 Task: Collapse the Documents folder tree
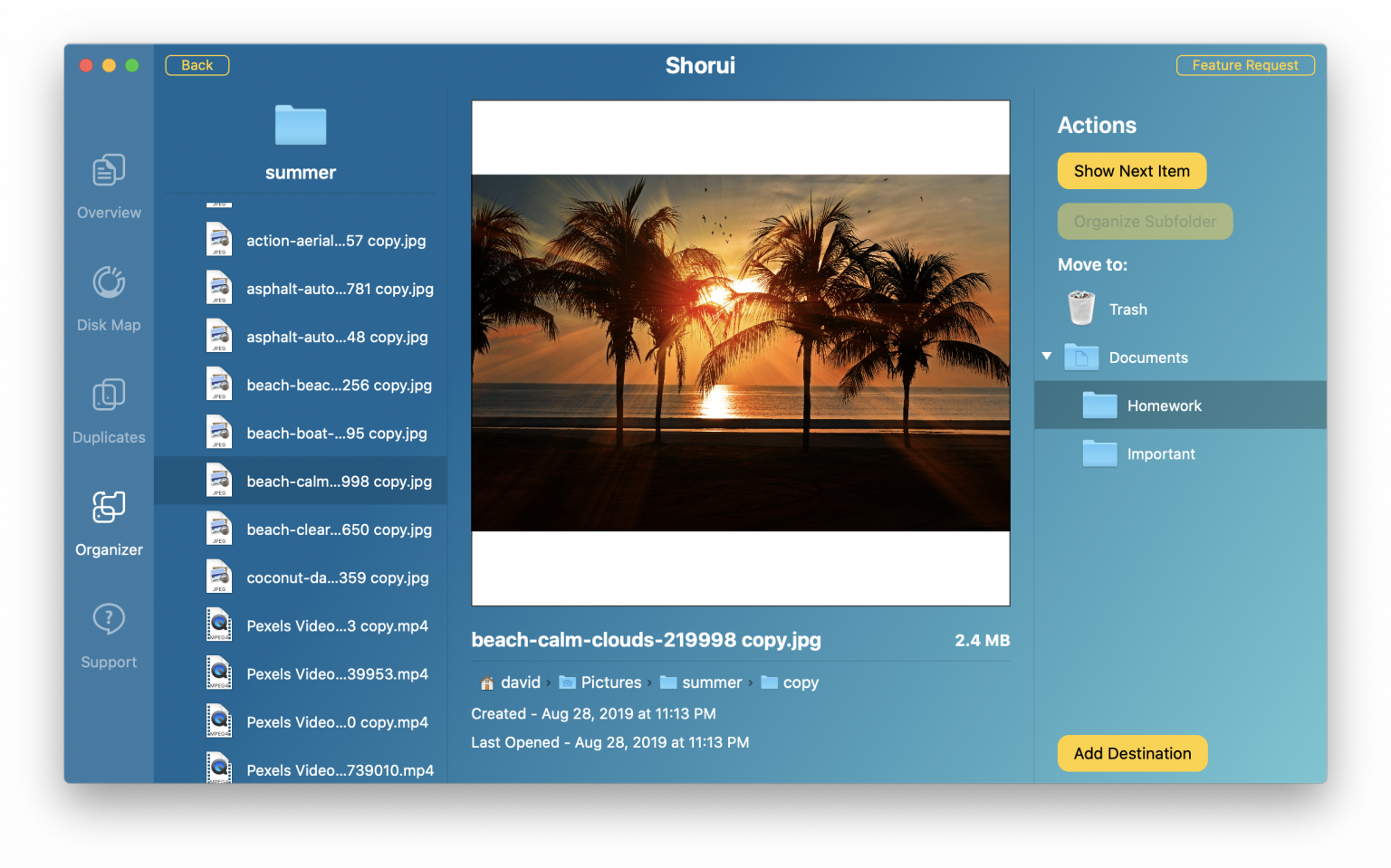1046,357
